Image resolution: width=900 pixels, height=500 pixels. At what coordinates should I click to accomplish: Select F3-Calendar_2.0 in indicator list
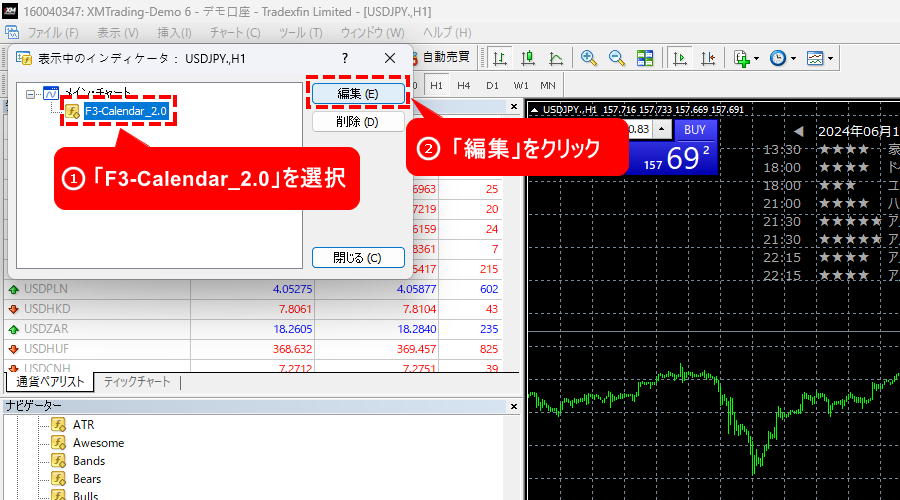click(125, 111)
